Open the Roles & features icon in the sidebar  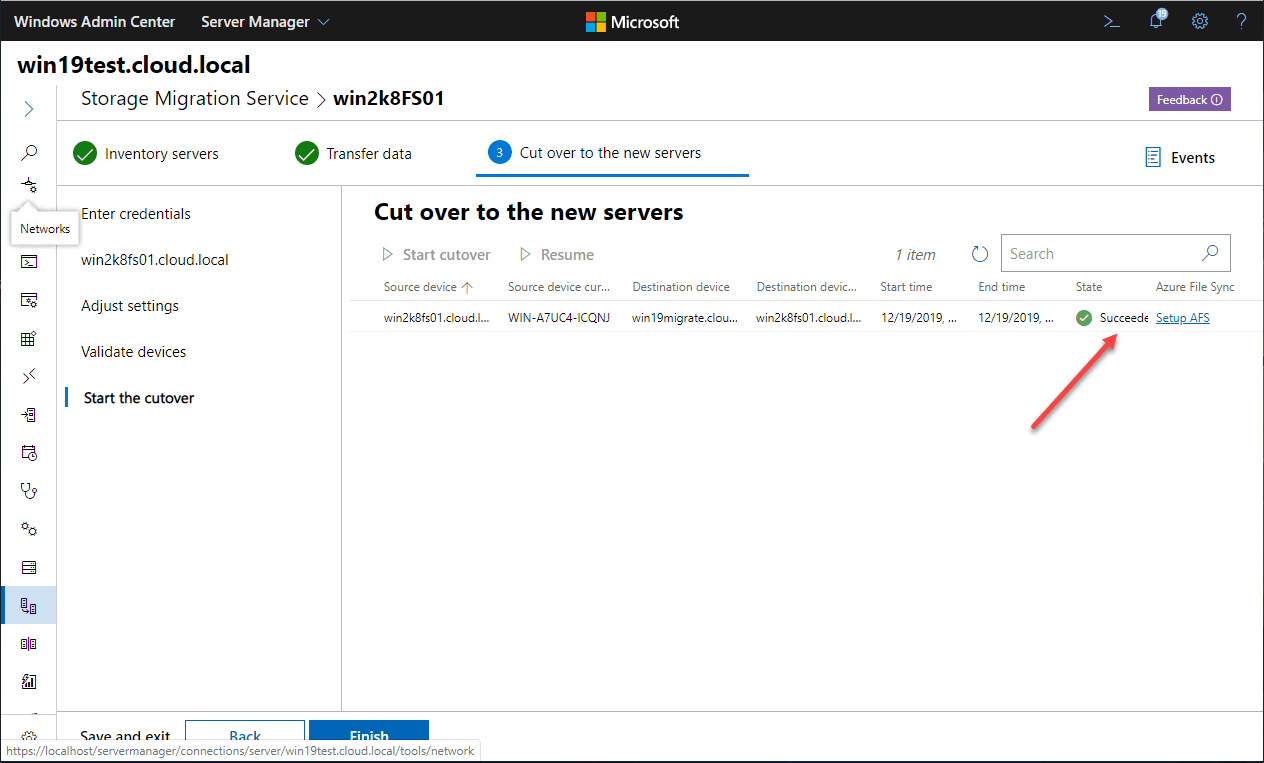29,415
